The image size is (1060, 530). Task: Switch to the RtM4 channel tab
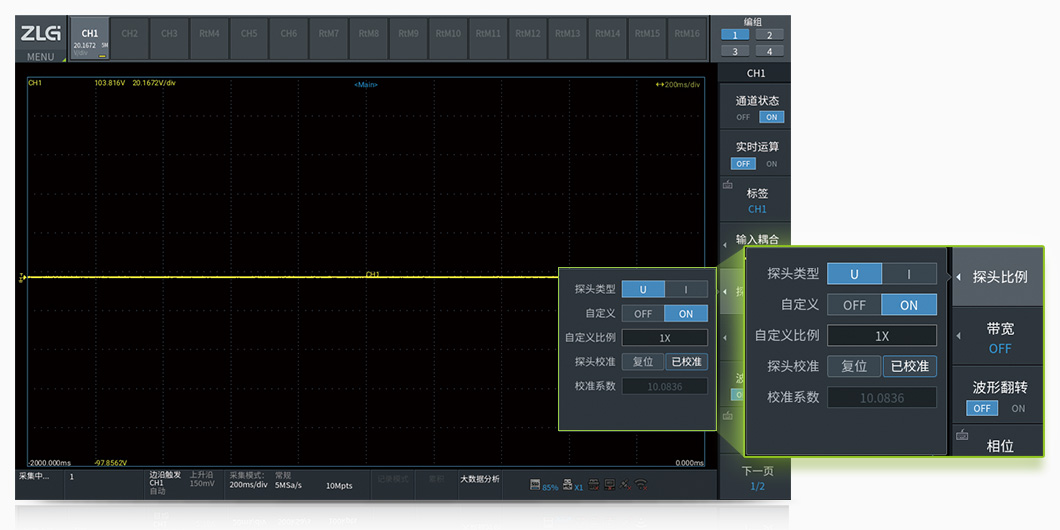coord(209,33)
